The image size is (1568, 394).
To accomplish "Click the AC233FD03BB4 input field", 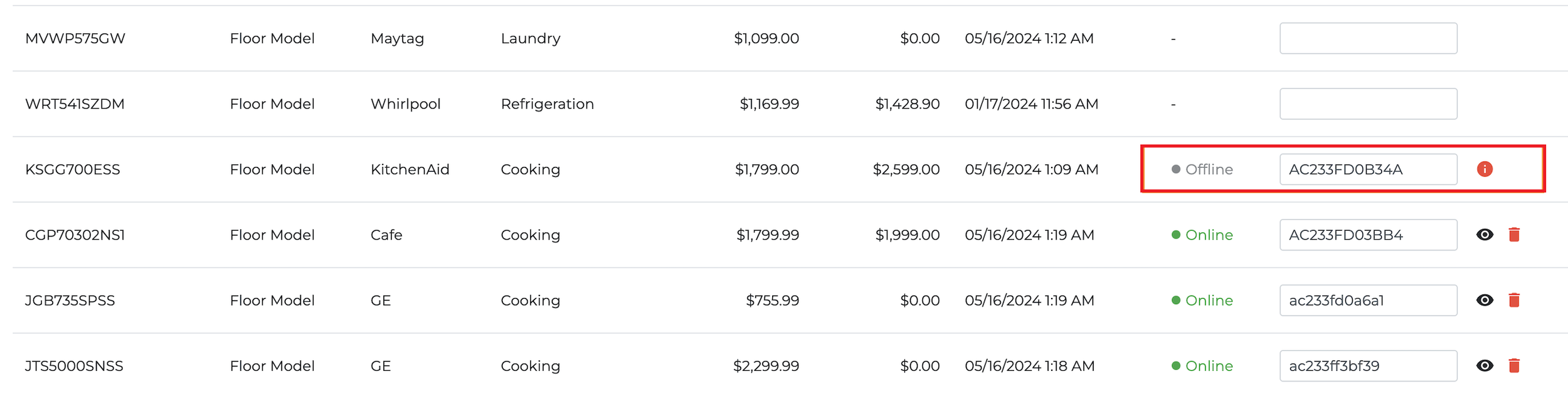I will coord(1369,235).
